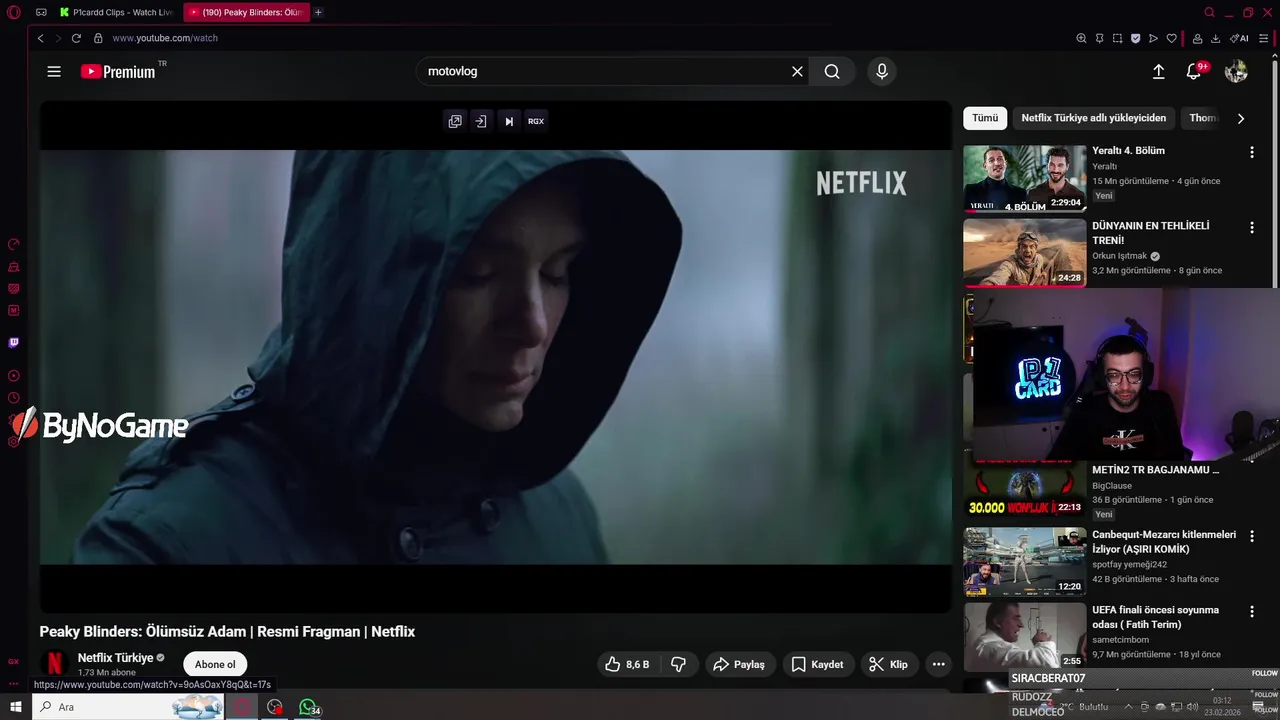Click the Ara taskbar search box
This screenshot has height=720, width=1280.
click(128, 707)
